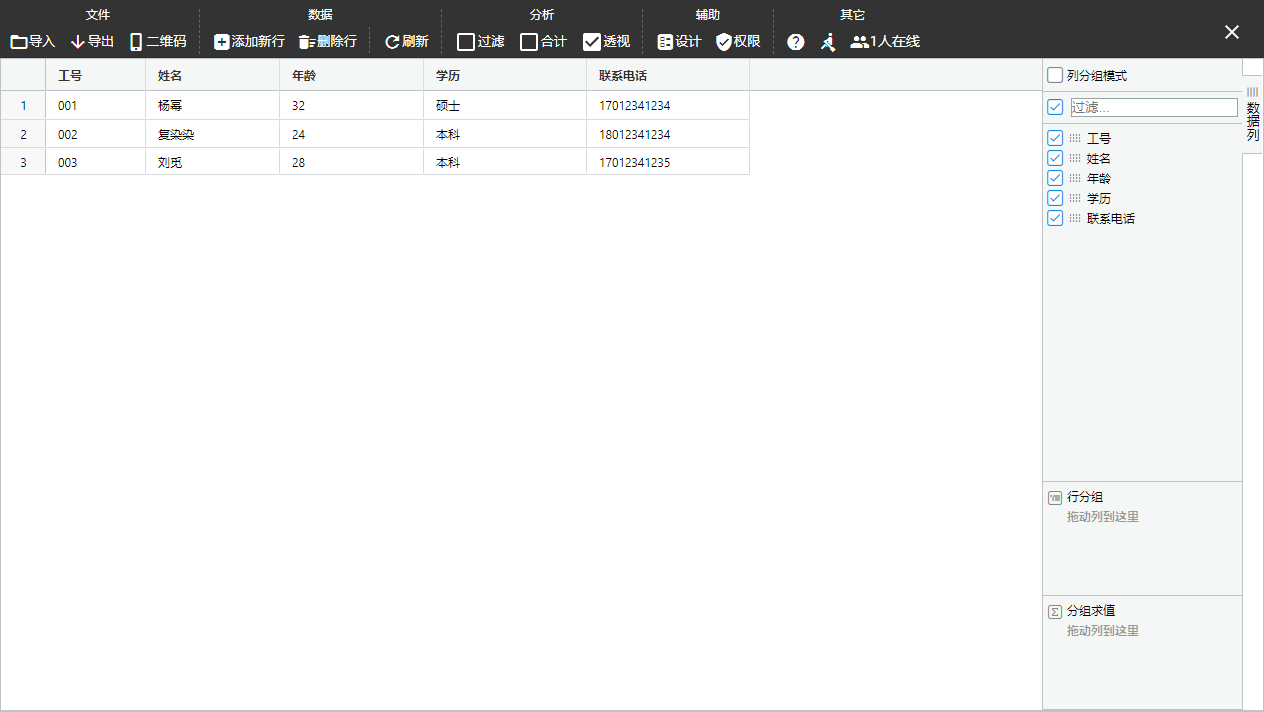
Task: Click the 导入 import folder icon
Action: point(19,42)
